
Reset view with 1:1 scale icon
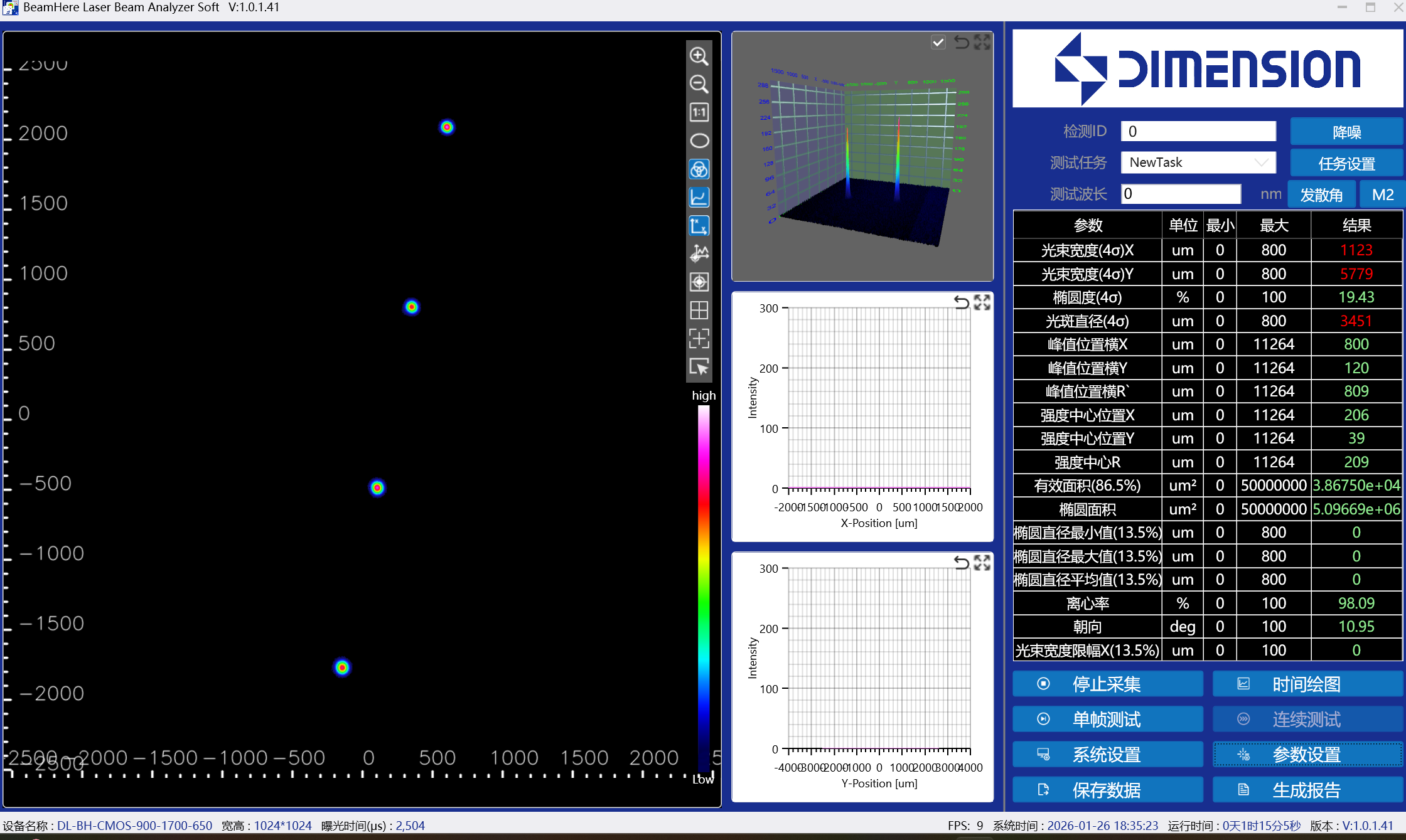coord(699,112)
